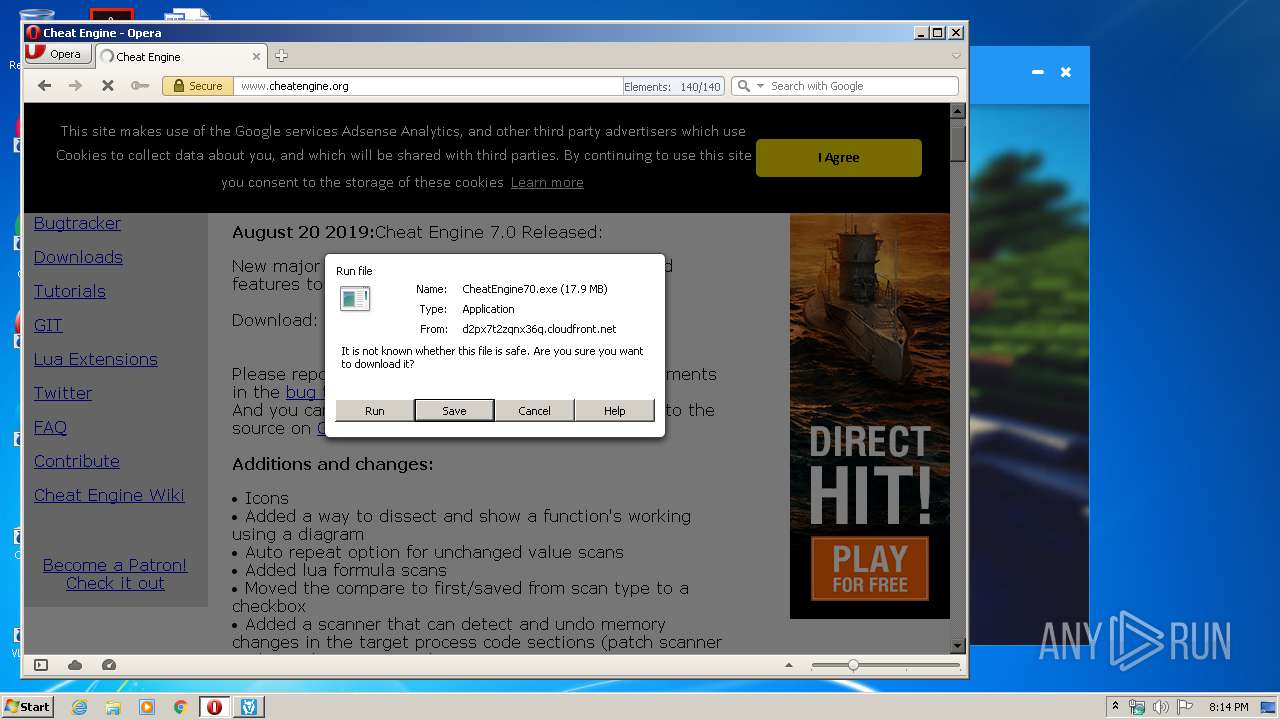Open the password key wand icon
The height and width of the screenshot is (720, 1280).
[140, 86]
